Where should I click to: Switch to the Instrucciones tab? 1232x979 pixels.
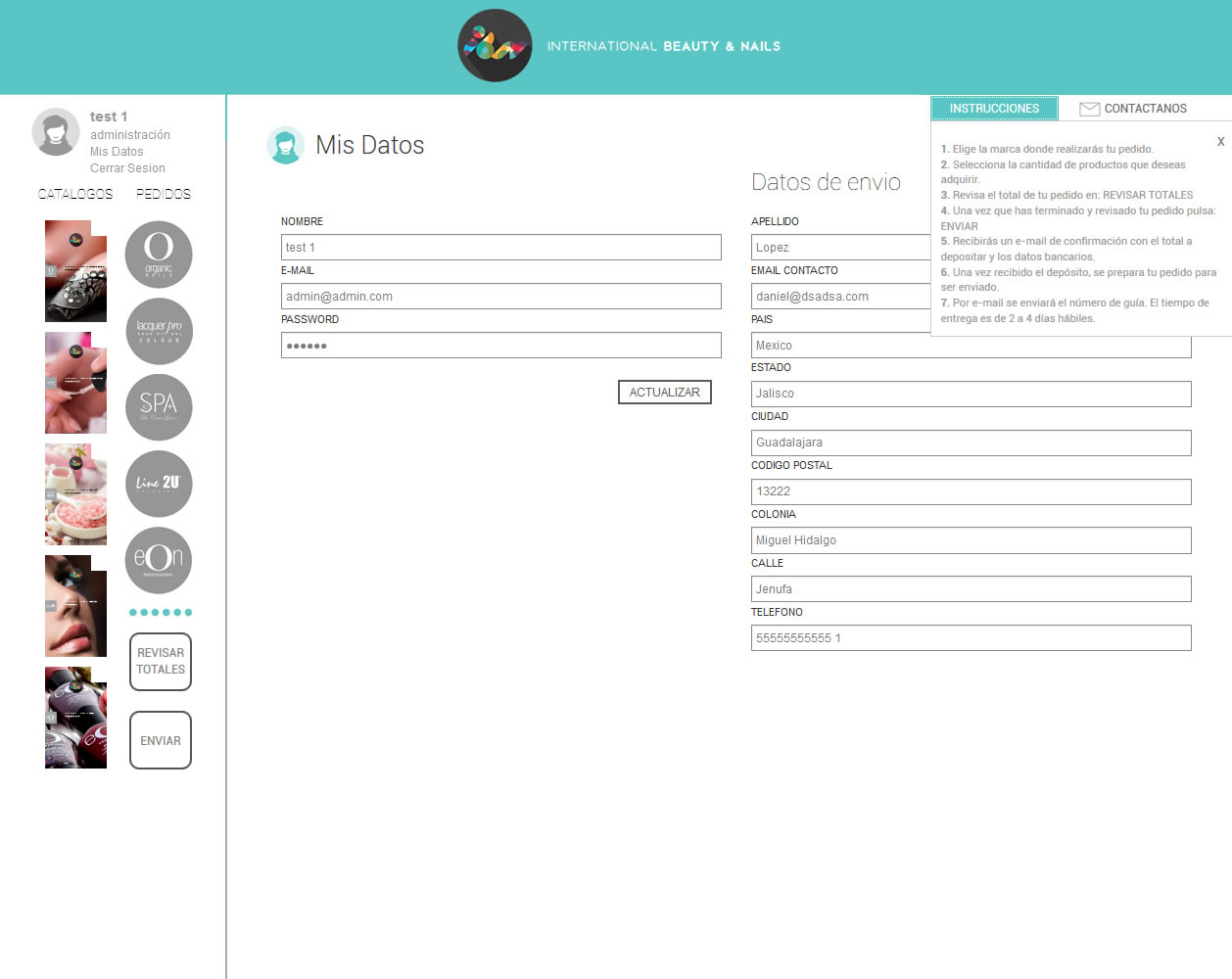994,109
